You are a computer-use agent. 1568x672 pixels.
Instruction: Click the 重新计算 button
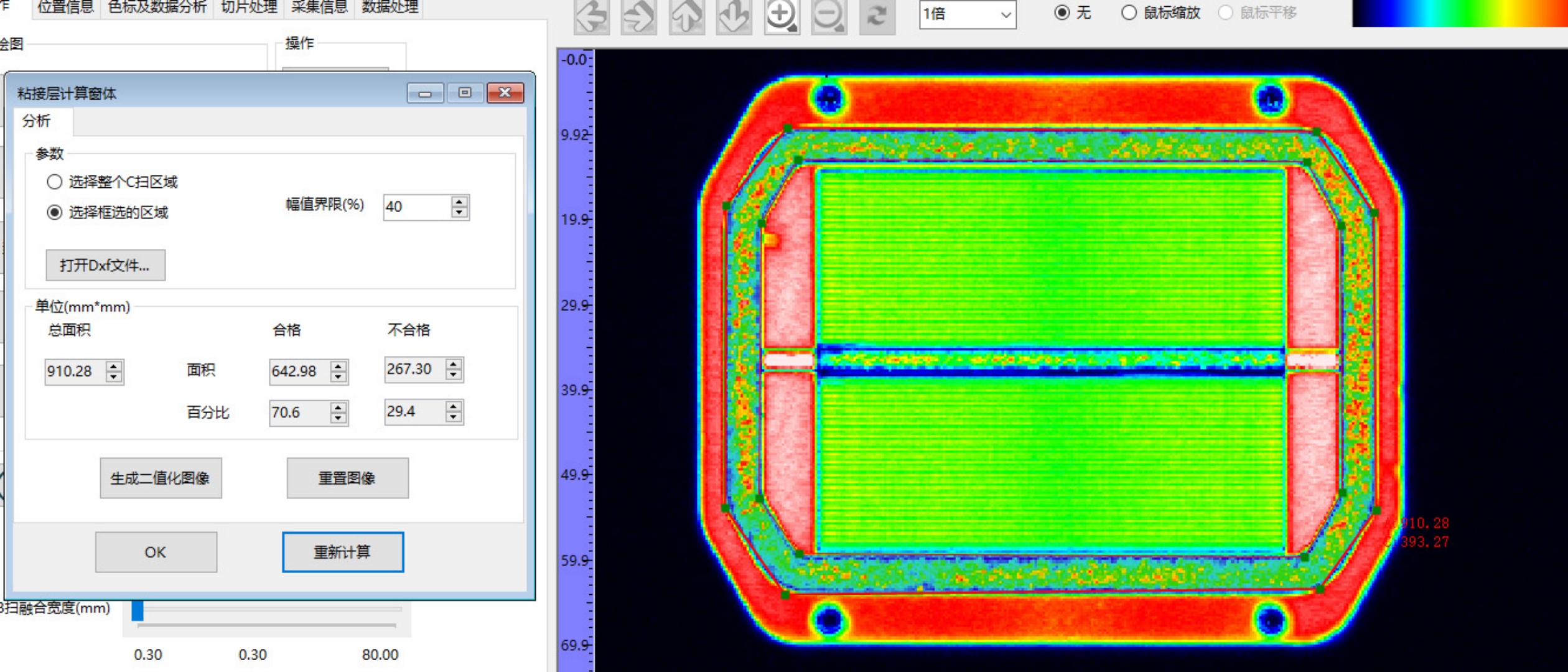pos(343,552)
